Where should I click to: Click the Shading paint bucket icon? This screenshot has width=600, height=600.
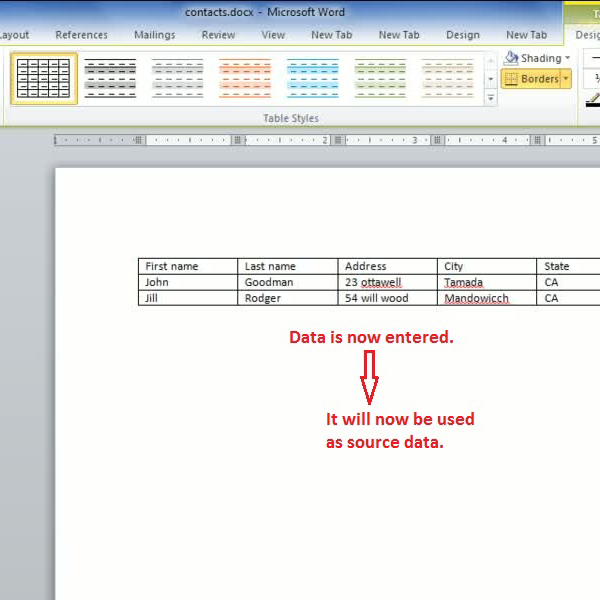[512, 58]
